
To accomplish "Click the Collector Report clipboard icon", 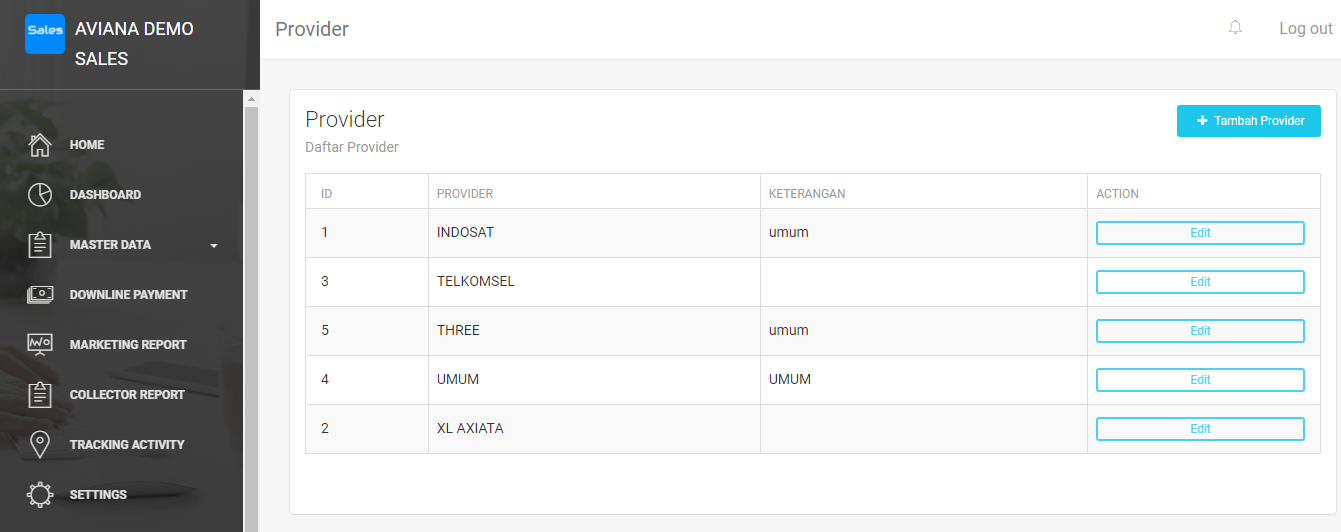I will pos(40,395).
